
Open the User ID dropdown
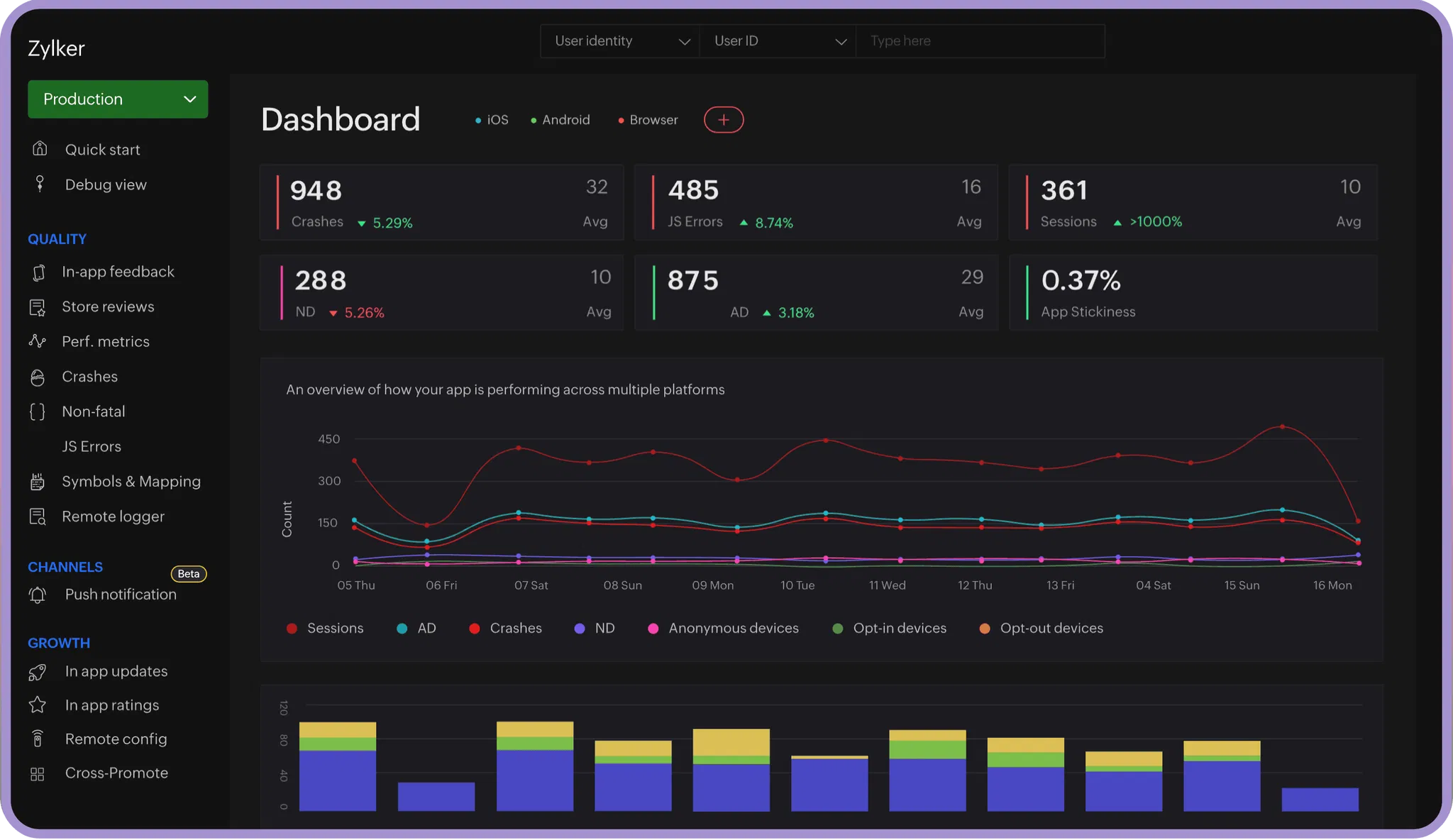778,41
